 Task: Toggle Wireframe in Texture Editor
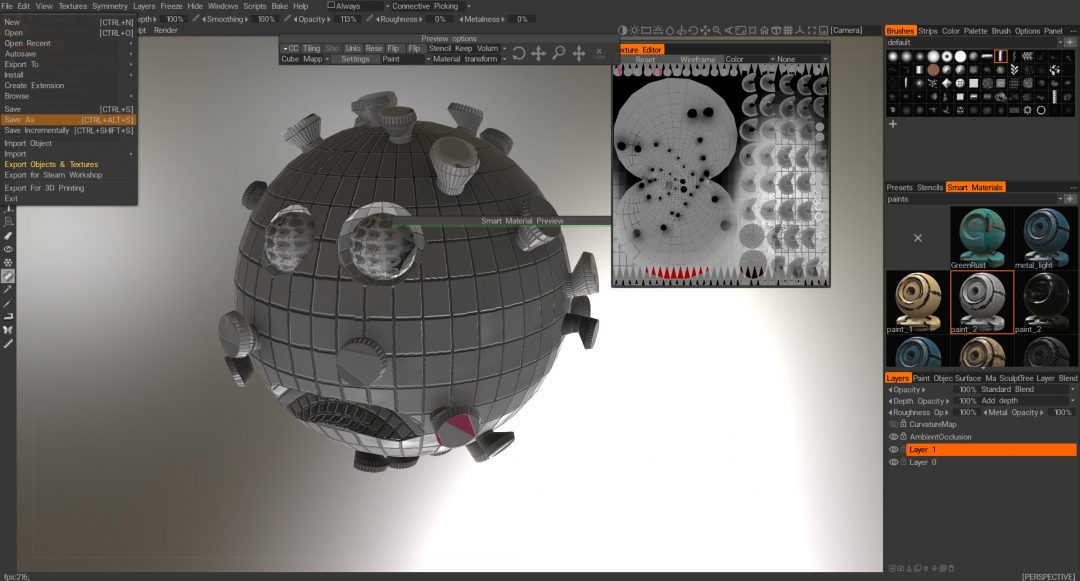pyautogui.click(x=697, y=59)
